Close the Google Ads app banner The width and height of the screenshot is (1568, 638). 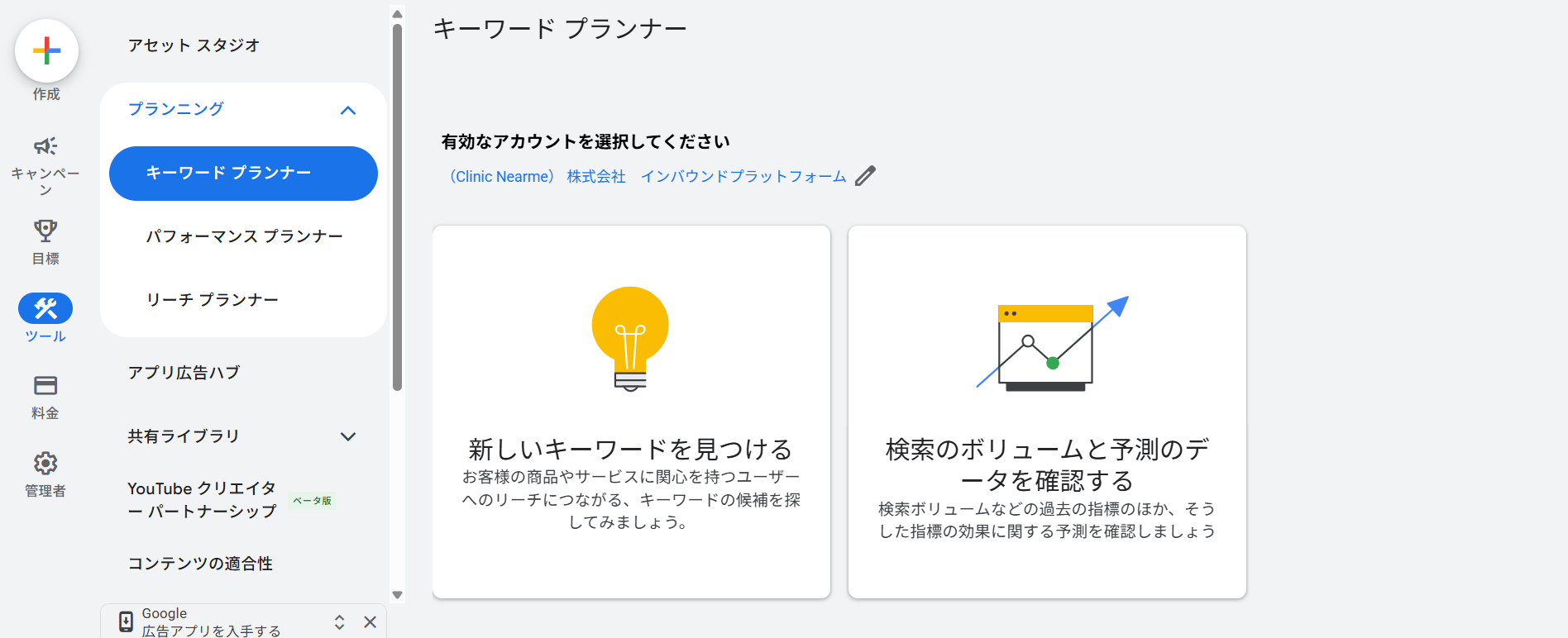coord(370,622)
